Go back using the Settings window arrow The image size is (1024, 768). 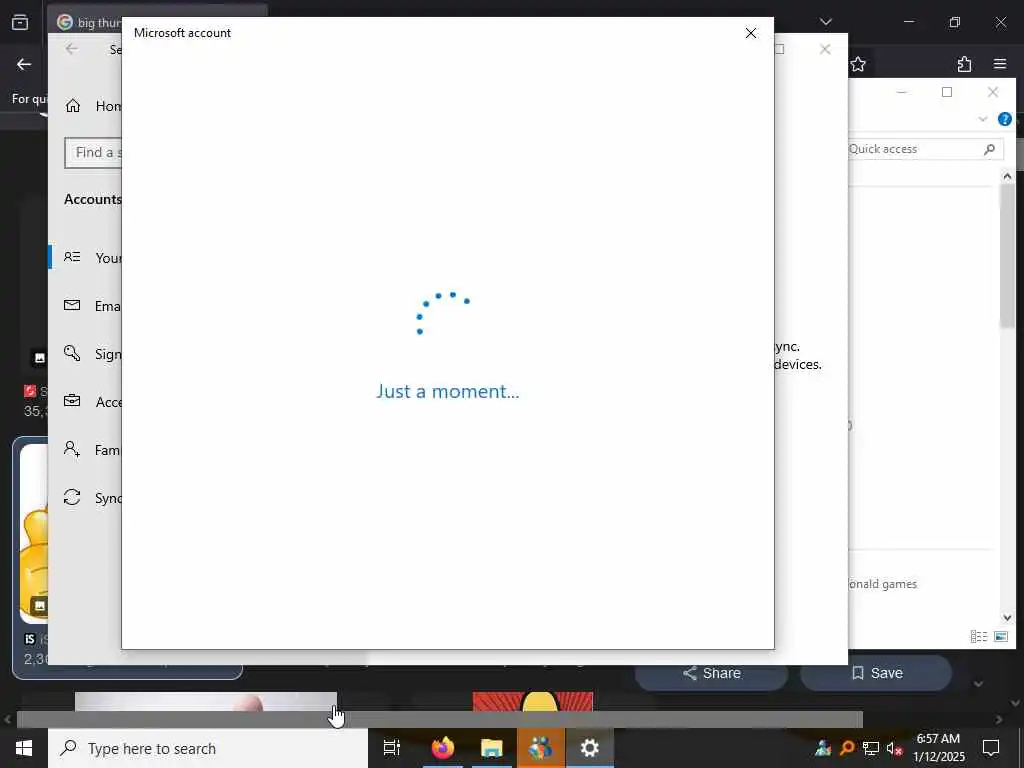pos(72,49)
